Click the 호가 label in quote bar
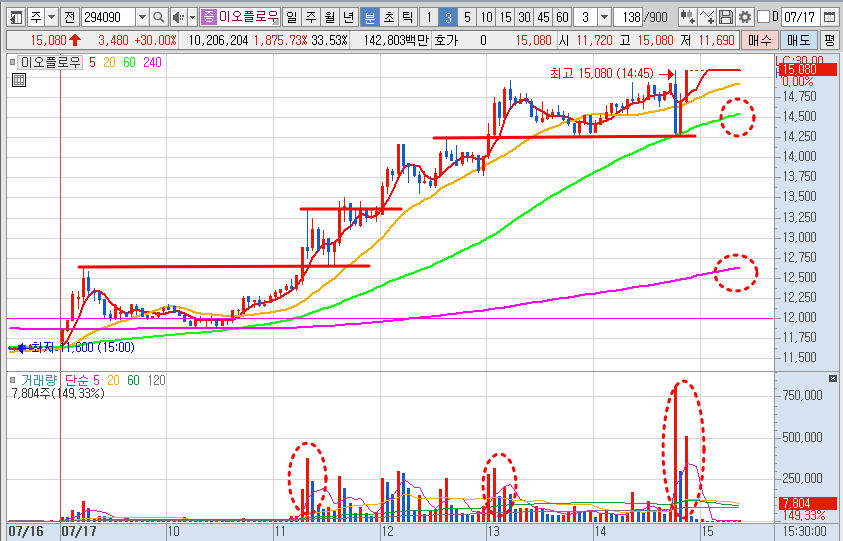This screenshot has height=541, width=843. [446, 40]
